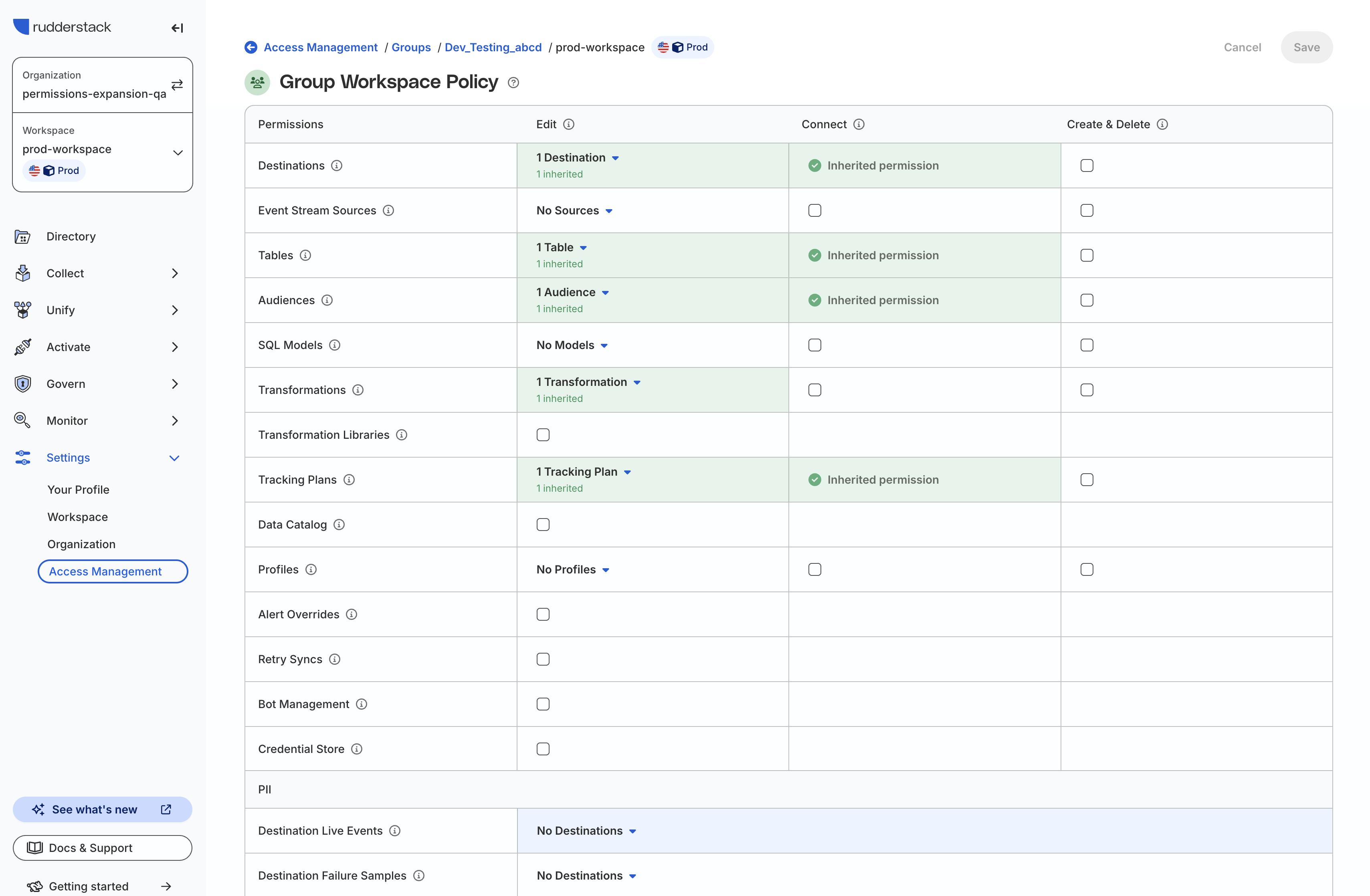Check Connect permission for Event Stream Sources

point(814,210)
